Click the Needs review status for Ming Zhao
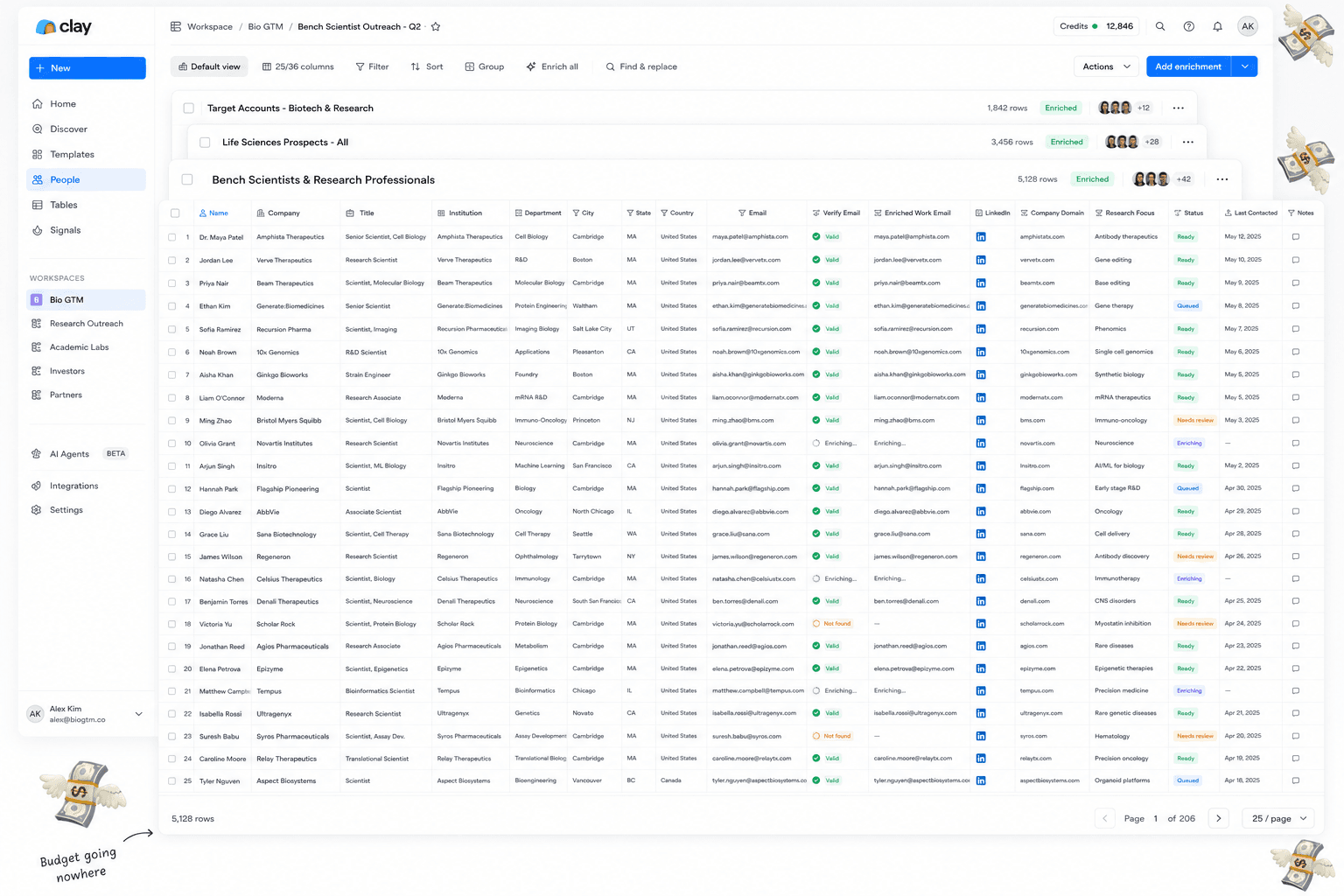Viewport: 1344px width, 896px height. click(x=1195, y=420)
